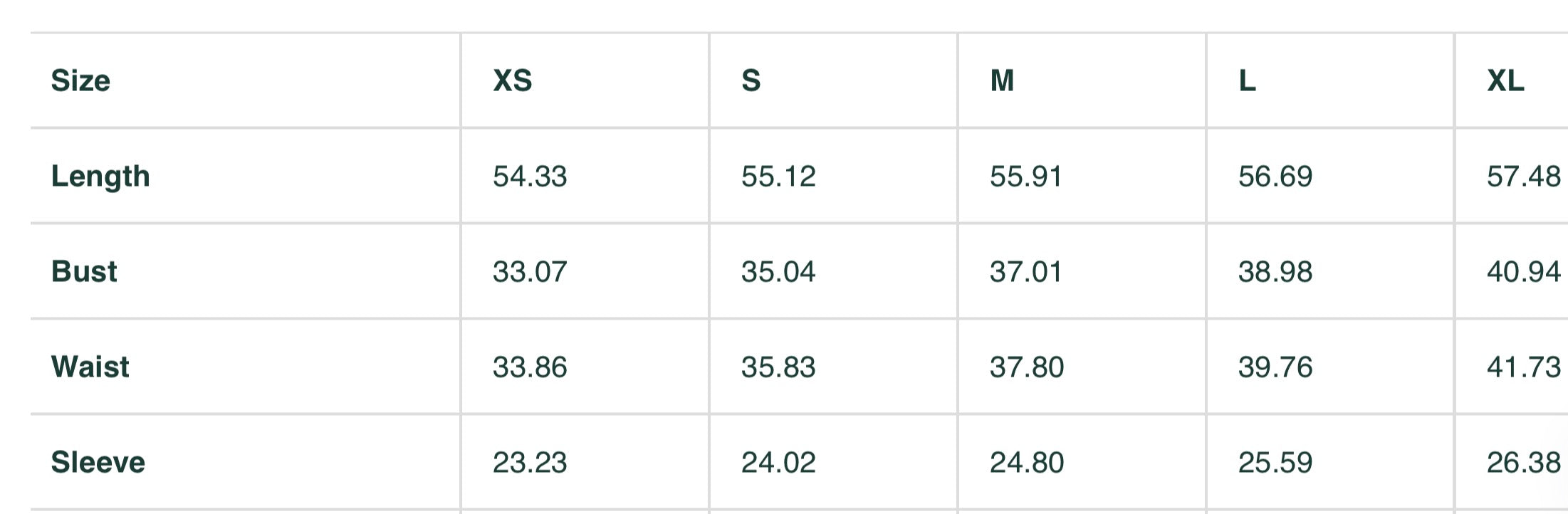Click the Length row label
The image size is (1568, 514).
point(100,176)
